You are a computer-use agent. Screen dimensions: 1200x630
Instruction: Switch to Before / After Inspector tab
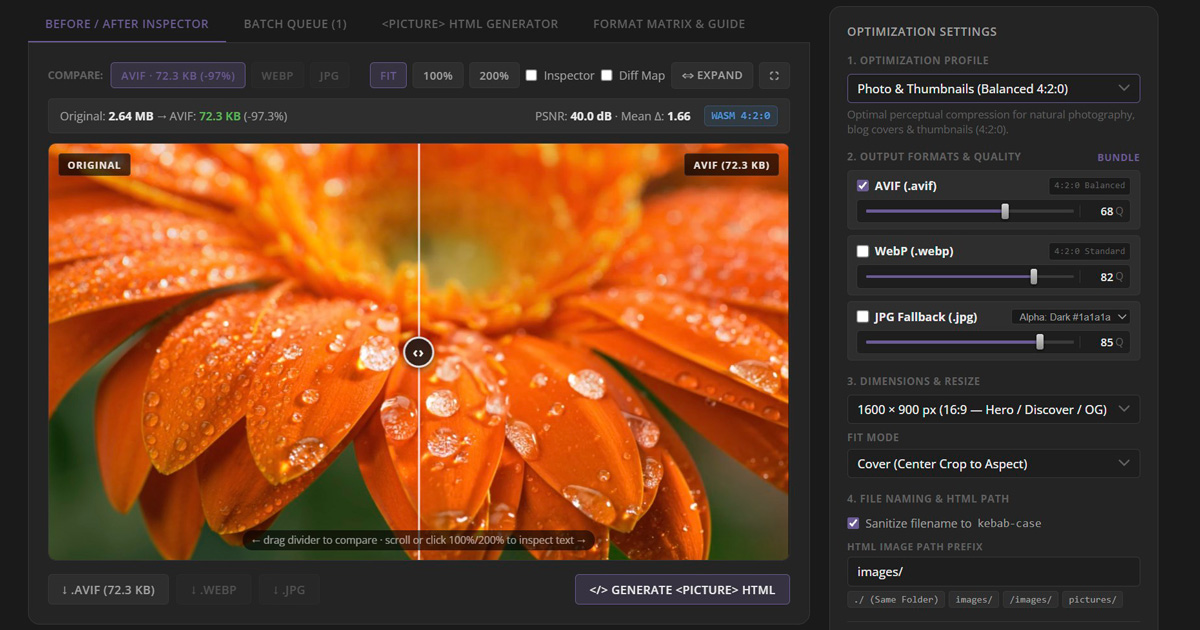point(127,24)
